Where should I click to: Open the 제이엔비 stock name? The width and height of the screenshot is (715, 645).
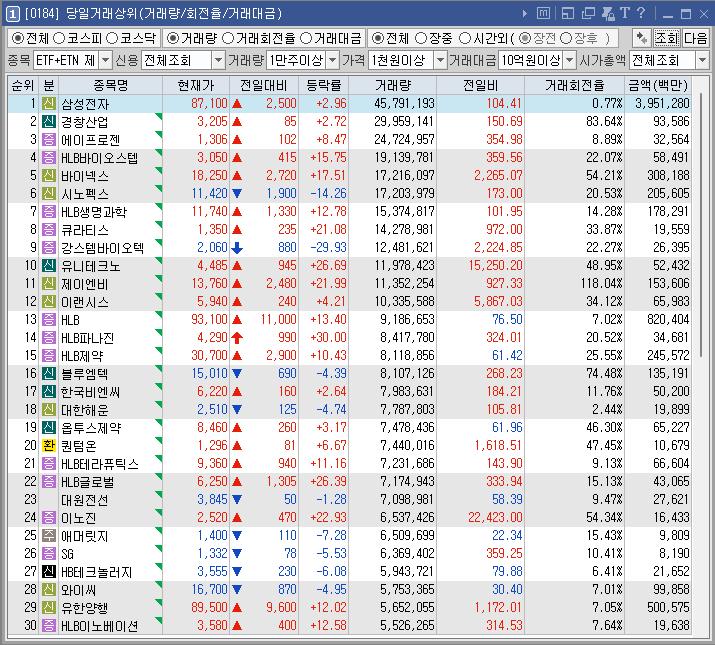[x=85, y=284]
